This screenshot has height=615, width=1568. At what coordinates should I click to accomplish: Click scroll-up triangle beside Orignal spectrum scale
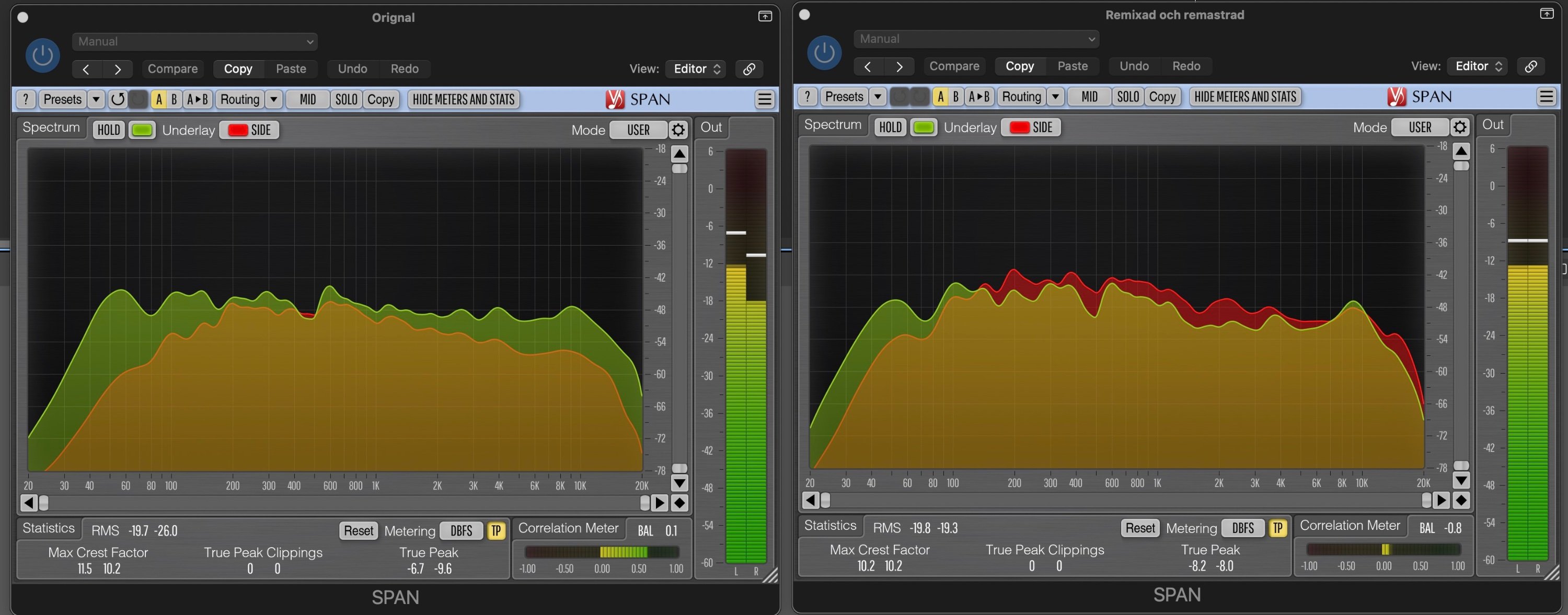[x=679, y=153]
